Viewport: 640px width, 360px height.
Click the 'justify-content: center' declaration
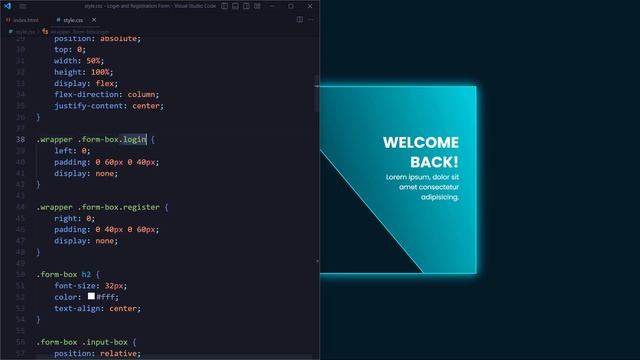(x=109, y=106)
